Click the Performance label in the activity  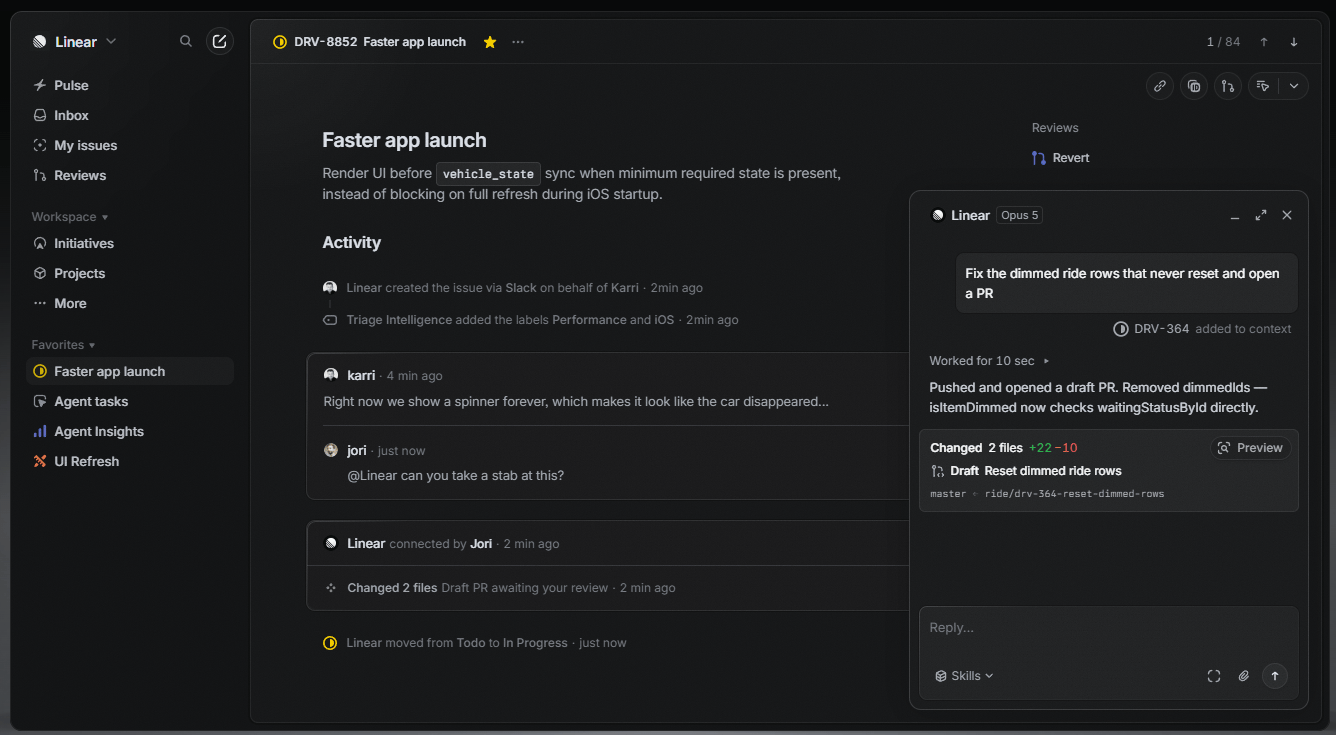[x=588, y=320]
